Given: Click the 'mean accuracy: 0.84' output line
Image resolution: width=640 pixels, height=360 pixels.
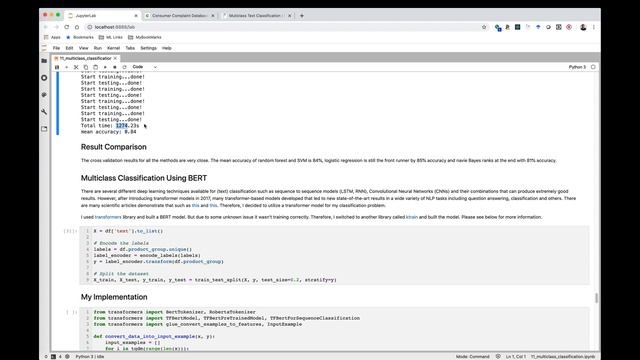Looking at the screenshot, I should point(109,132).
